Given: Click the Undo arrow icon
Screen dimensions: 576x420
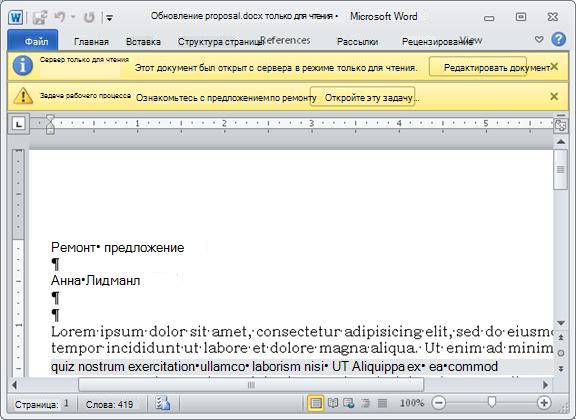Looking at the screenshot, I should [x=60, y=17].
